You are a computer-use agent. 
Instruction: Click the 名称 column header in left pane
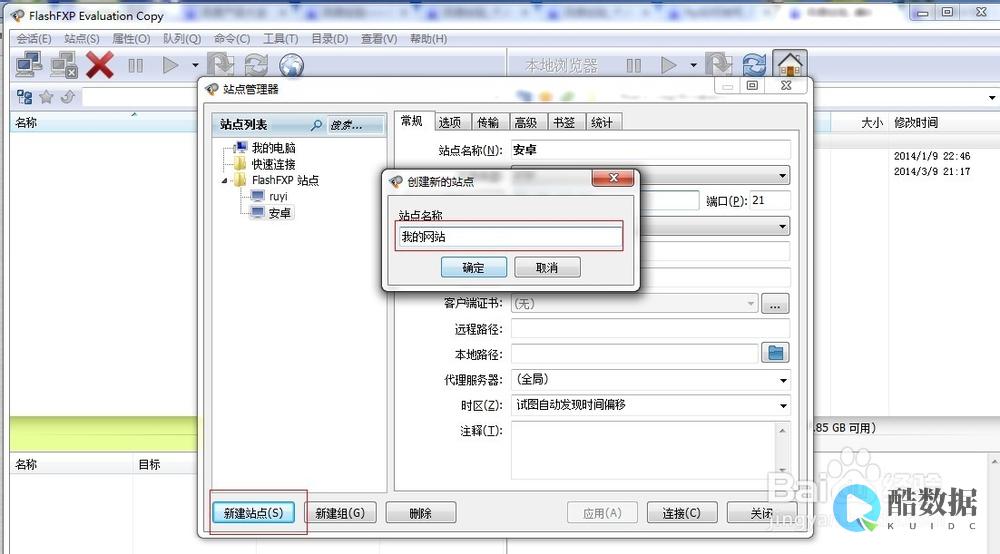(x=26, y=122)
